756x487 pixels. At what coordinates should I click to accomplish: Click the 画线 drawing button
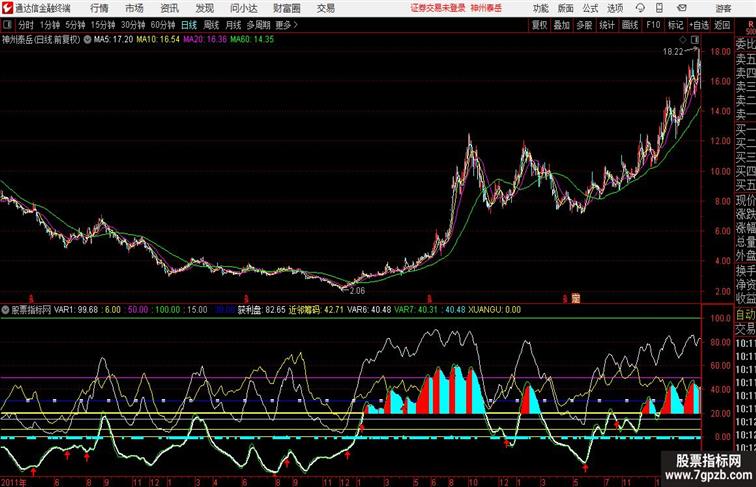click(x=630, y=25)
